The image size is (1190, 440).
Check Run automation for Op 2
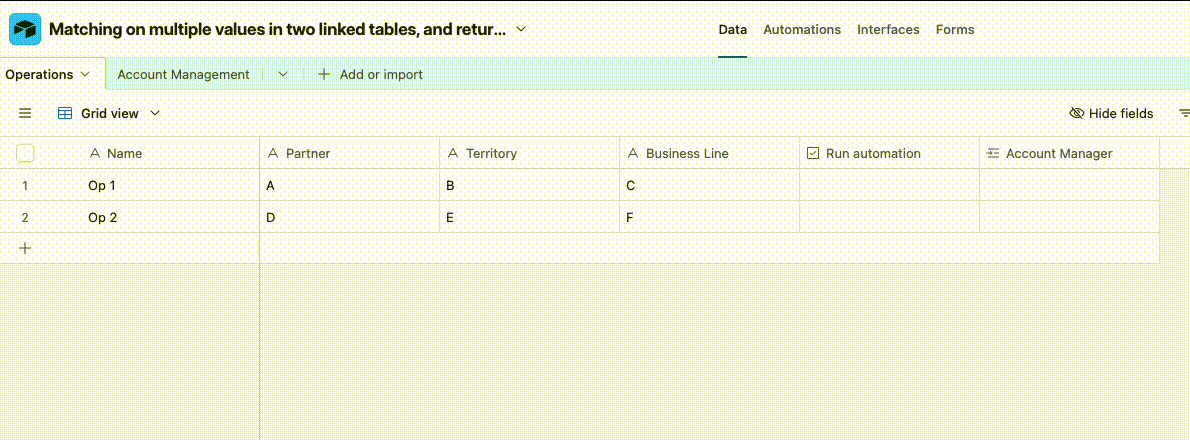coord(889,217)
